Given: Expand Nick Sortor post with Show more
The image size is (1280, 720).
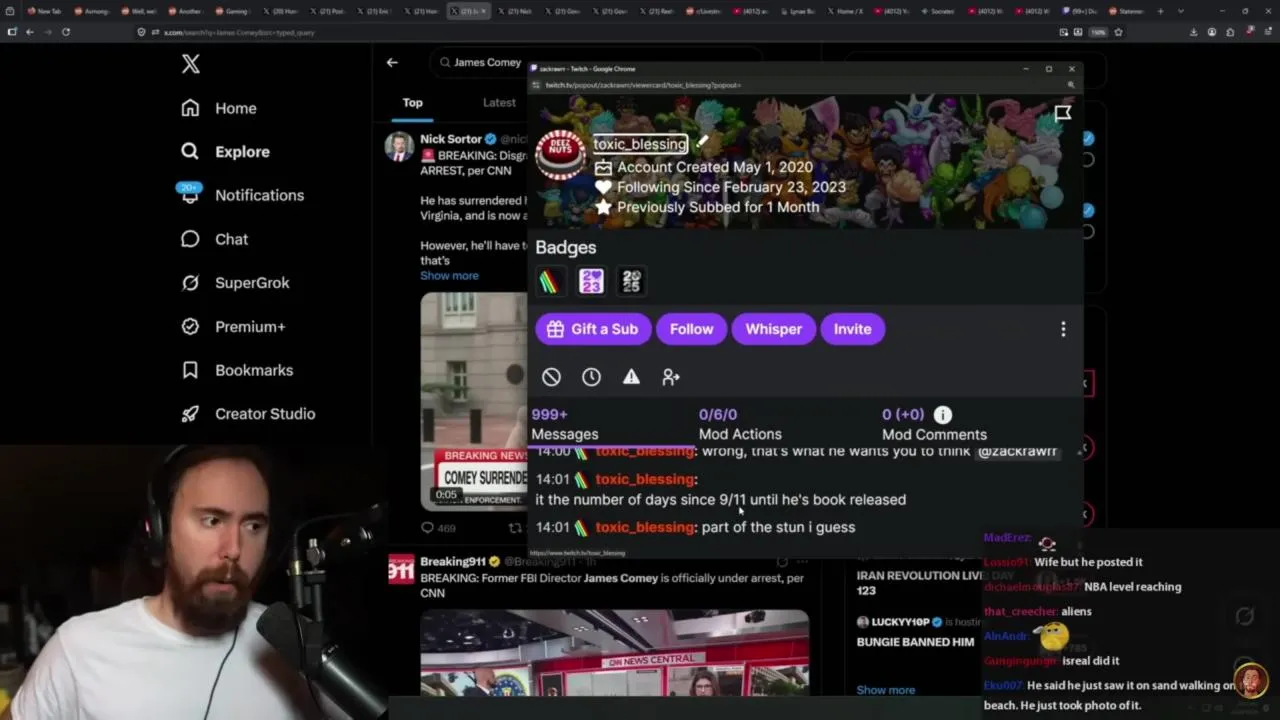Looking at the screenshot, I should click(x=449, y=276).
